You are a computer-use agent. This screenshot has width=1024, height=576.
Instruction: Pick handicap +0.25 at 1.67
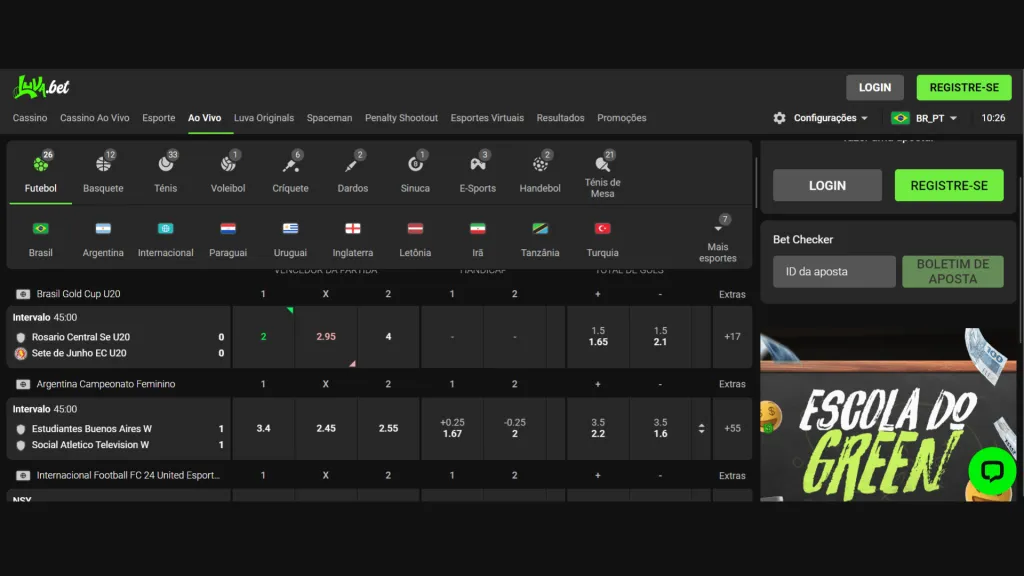pos(452,428)
